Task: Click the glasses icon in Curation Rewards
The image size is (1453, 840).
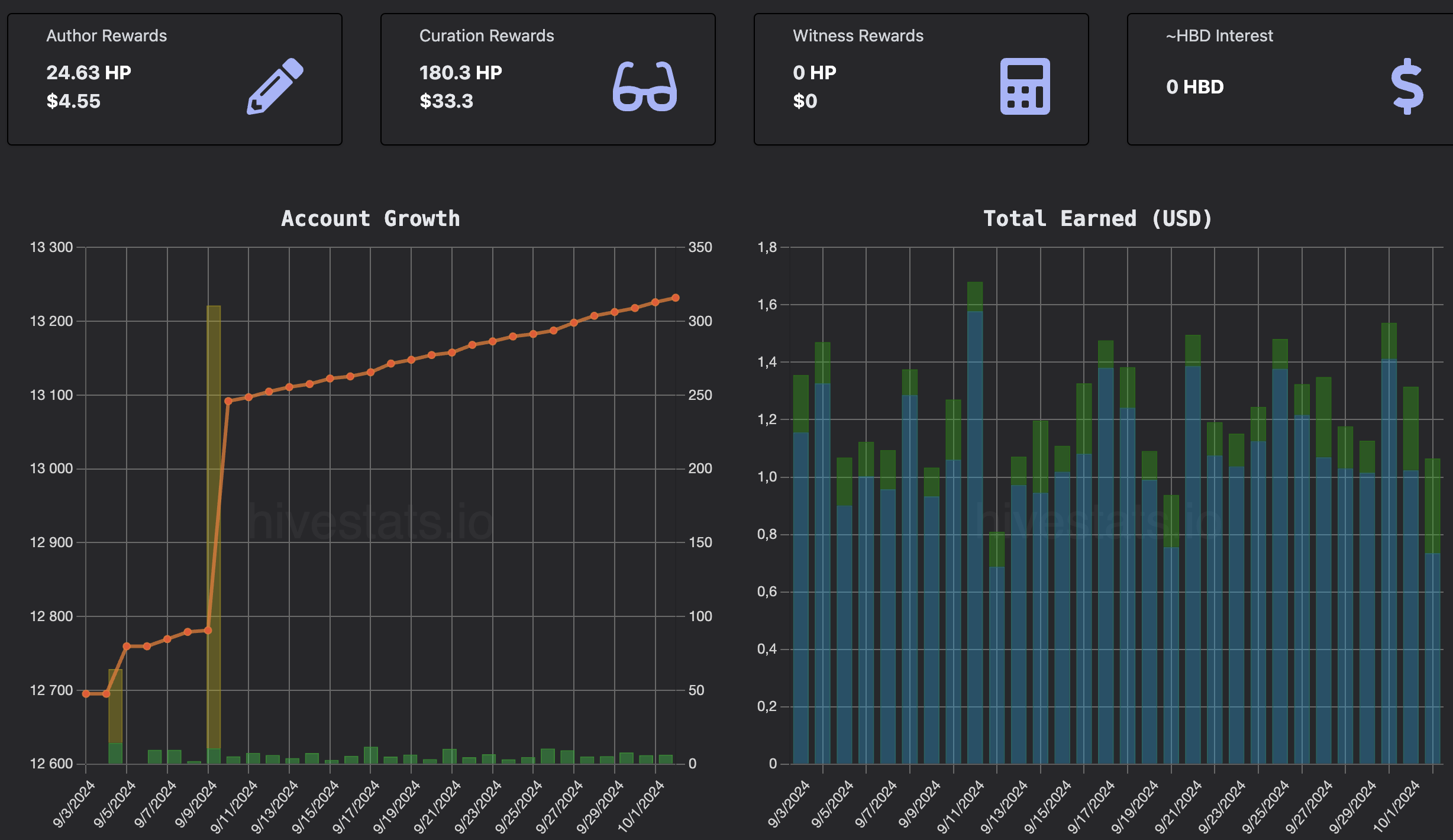Action: tap(645, 86)
